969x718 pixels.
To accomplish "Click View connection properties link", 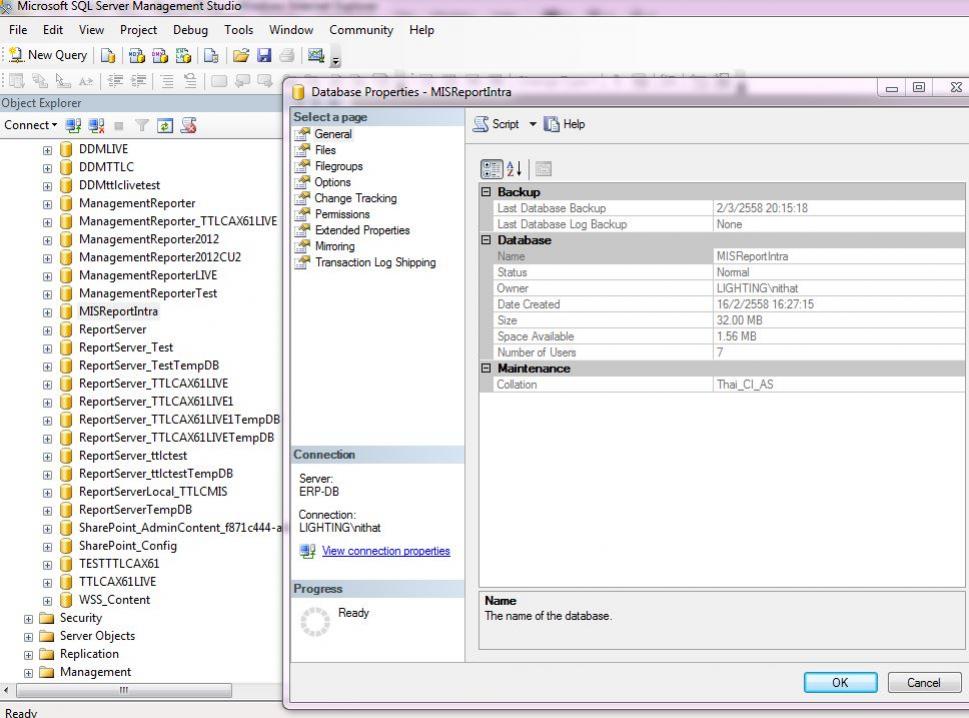I will pos(385,551).
